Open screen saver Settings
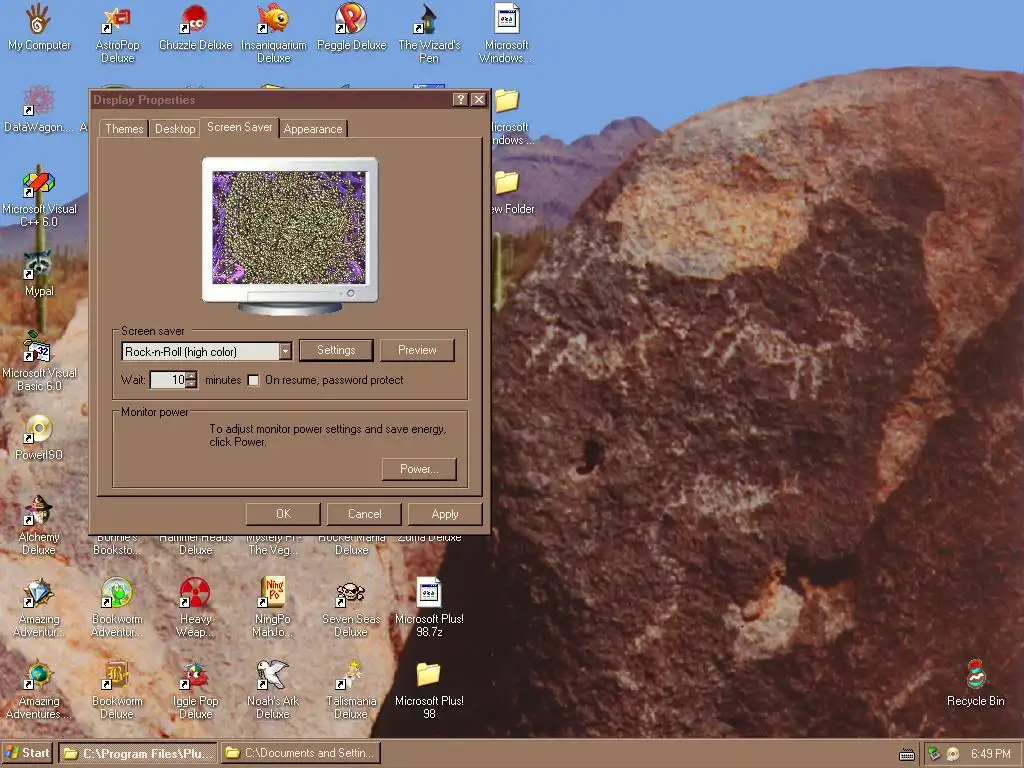The width and height of the screenshot is (1024, 768). (x=336, y=350)
